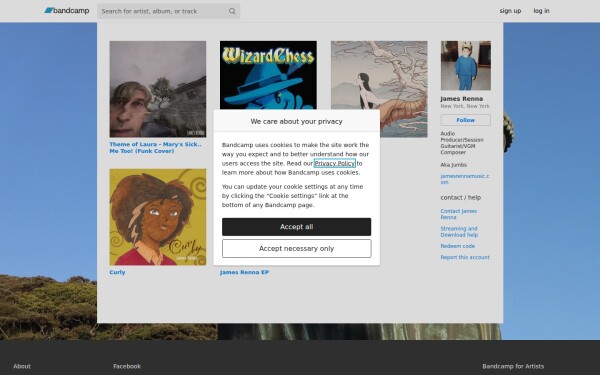Click the Curly title link

pyautogui.click(x=117, y=272)
